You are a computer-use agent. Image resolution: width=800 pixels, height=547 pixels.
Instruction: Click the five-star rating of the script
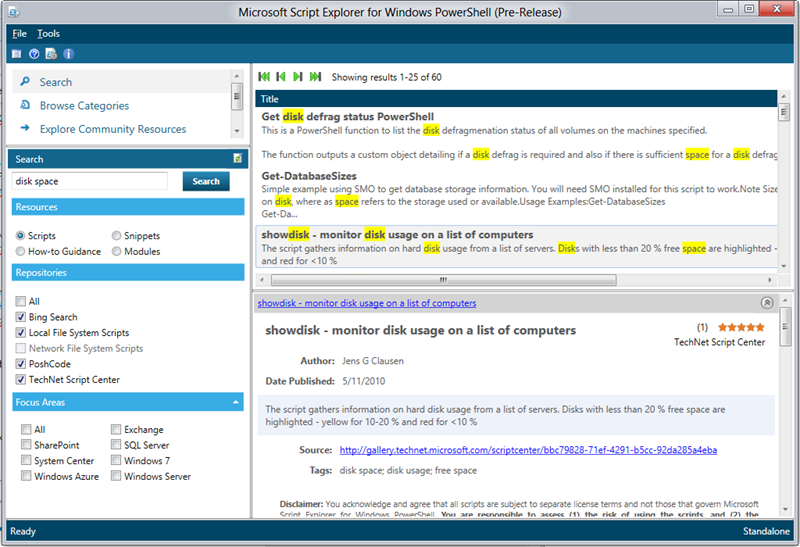tap(741, 328)
